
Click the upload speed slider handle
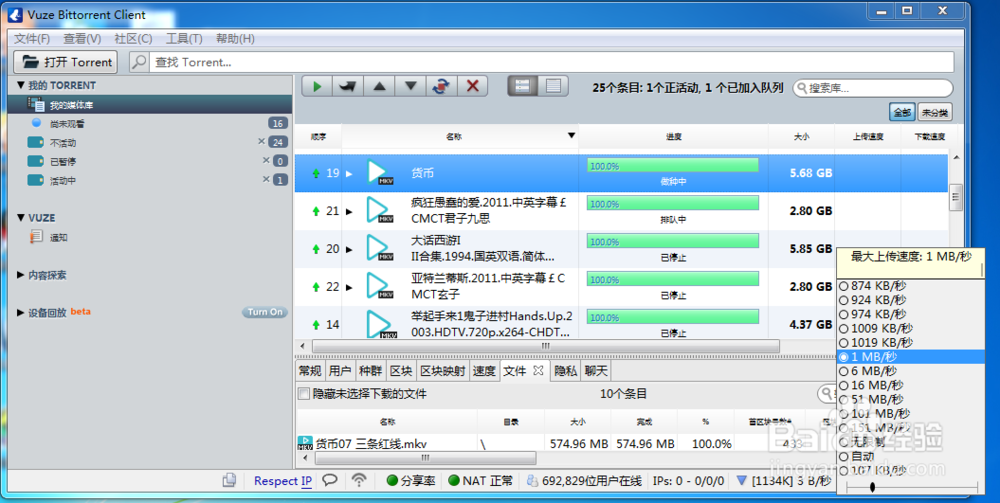872,487
